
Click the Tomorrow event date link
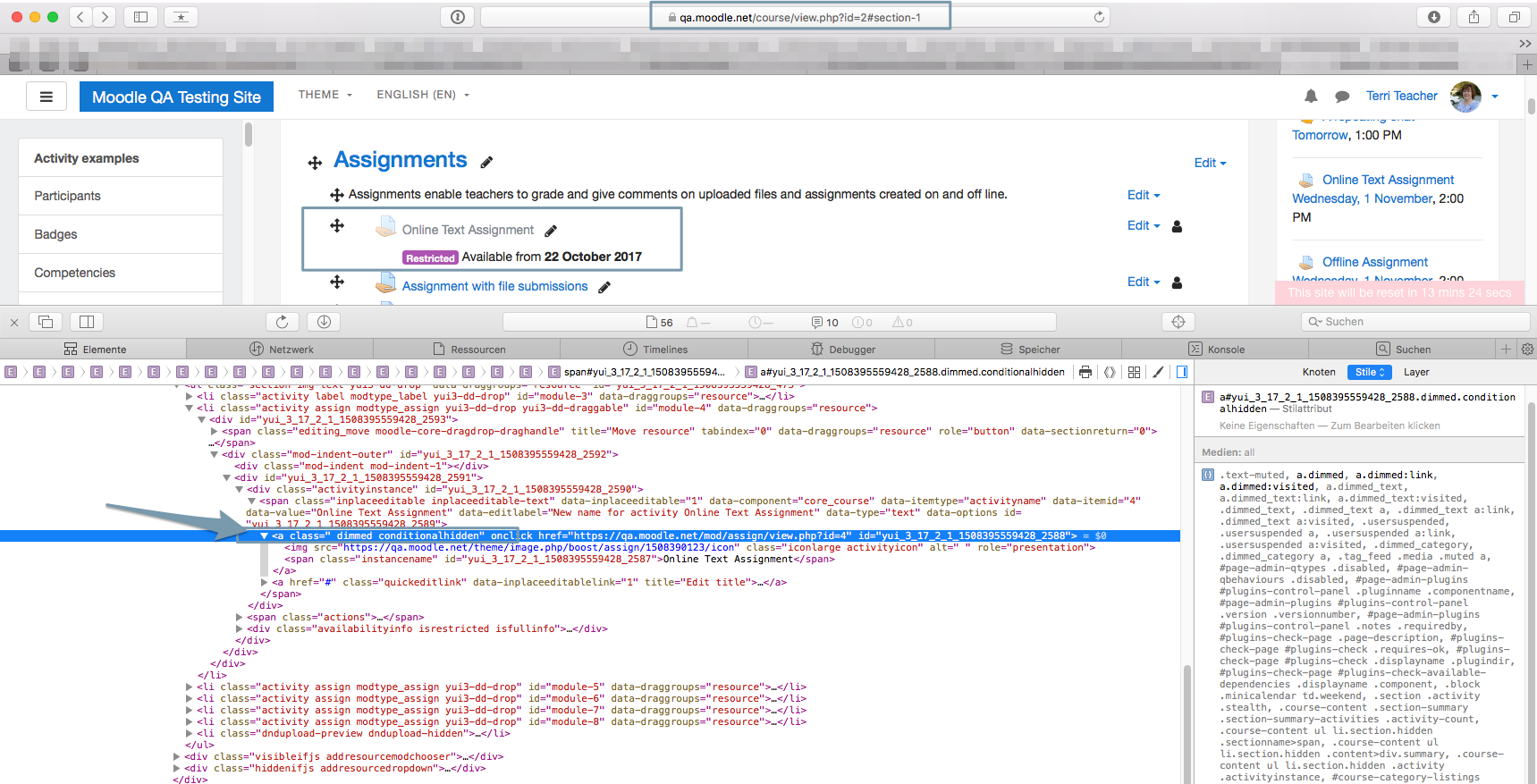1320,135
